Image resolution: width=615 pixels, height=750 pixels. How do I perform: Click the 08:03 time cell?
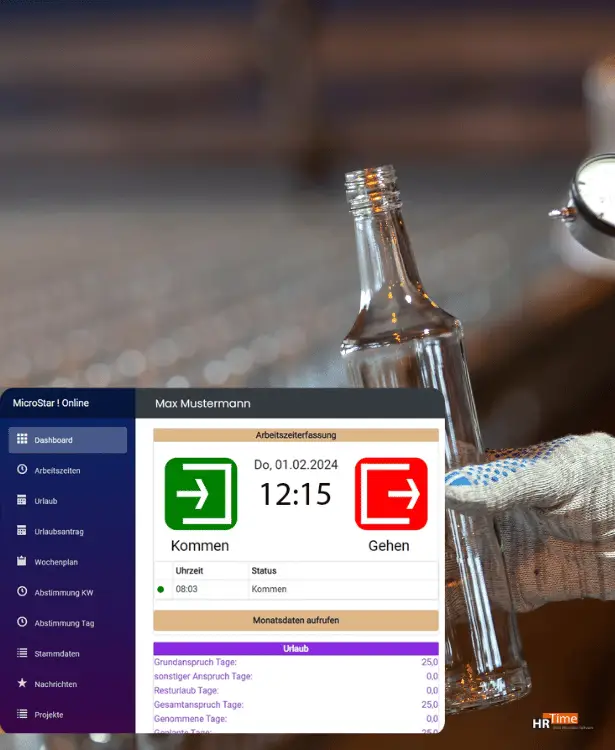click(187, 589)
